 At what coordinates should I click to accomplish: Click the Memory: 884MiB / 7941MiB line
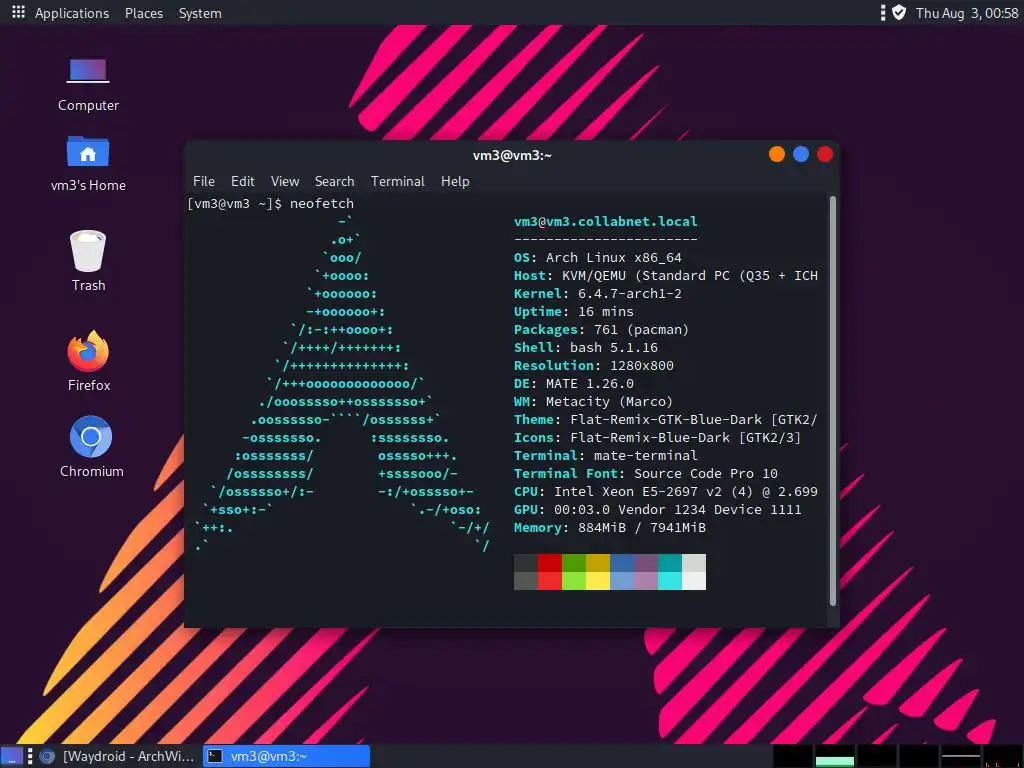610,528
